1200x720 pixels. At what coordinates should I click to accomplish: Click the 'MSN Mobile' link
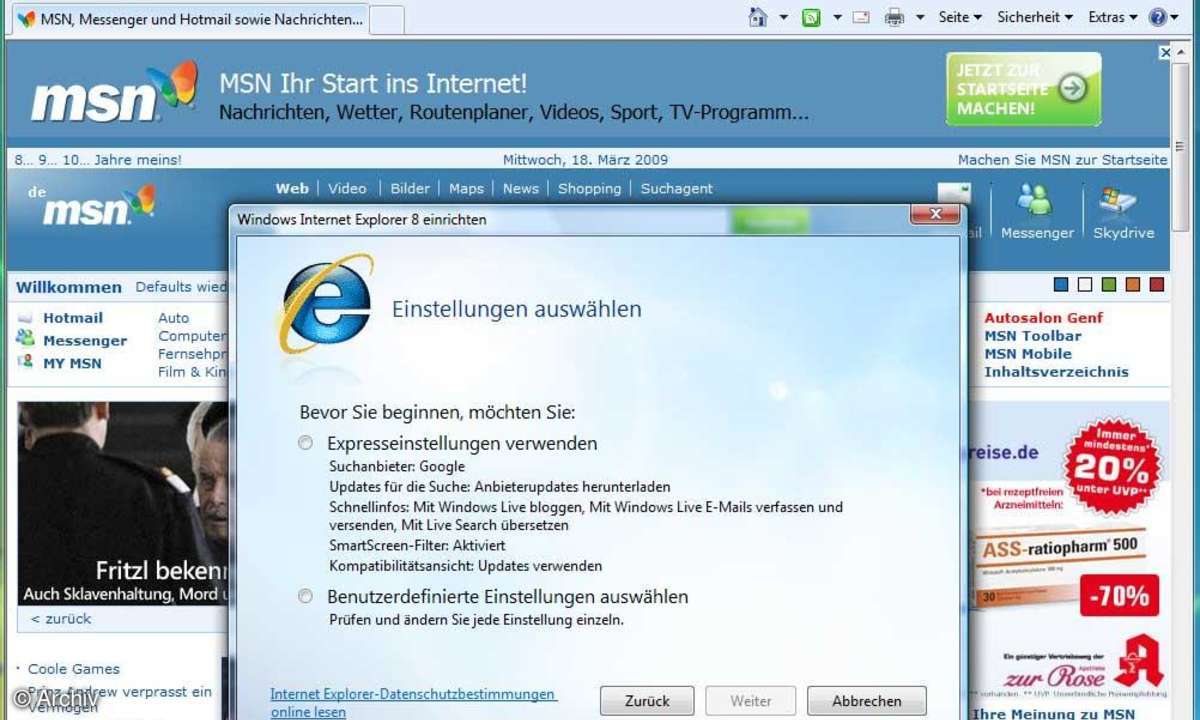1028,354
